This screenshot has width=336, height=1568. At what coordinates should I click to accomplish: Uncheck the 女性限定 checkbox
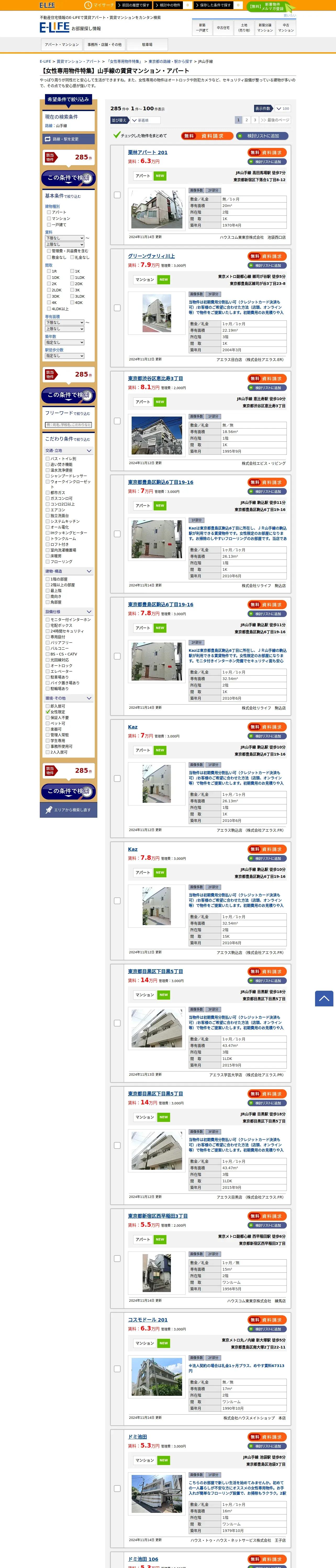click(x=48, y=712)
